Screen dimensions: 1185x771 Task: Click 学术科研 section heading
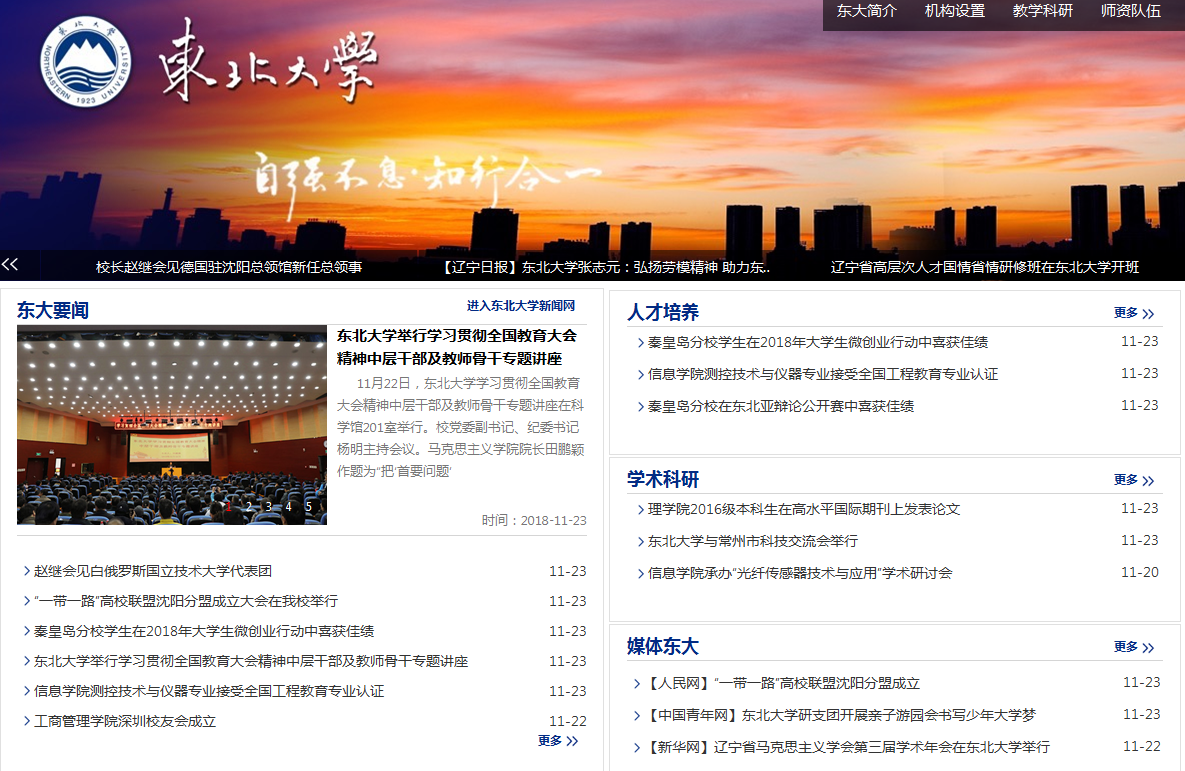[x=663, y=479]
